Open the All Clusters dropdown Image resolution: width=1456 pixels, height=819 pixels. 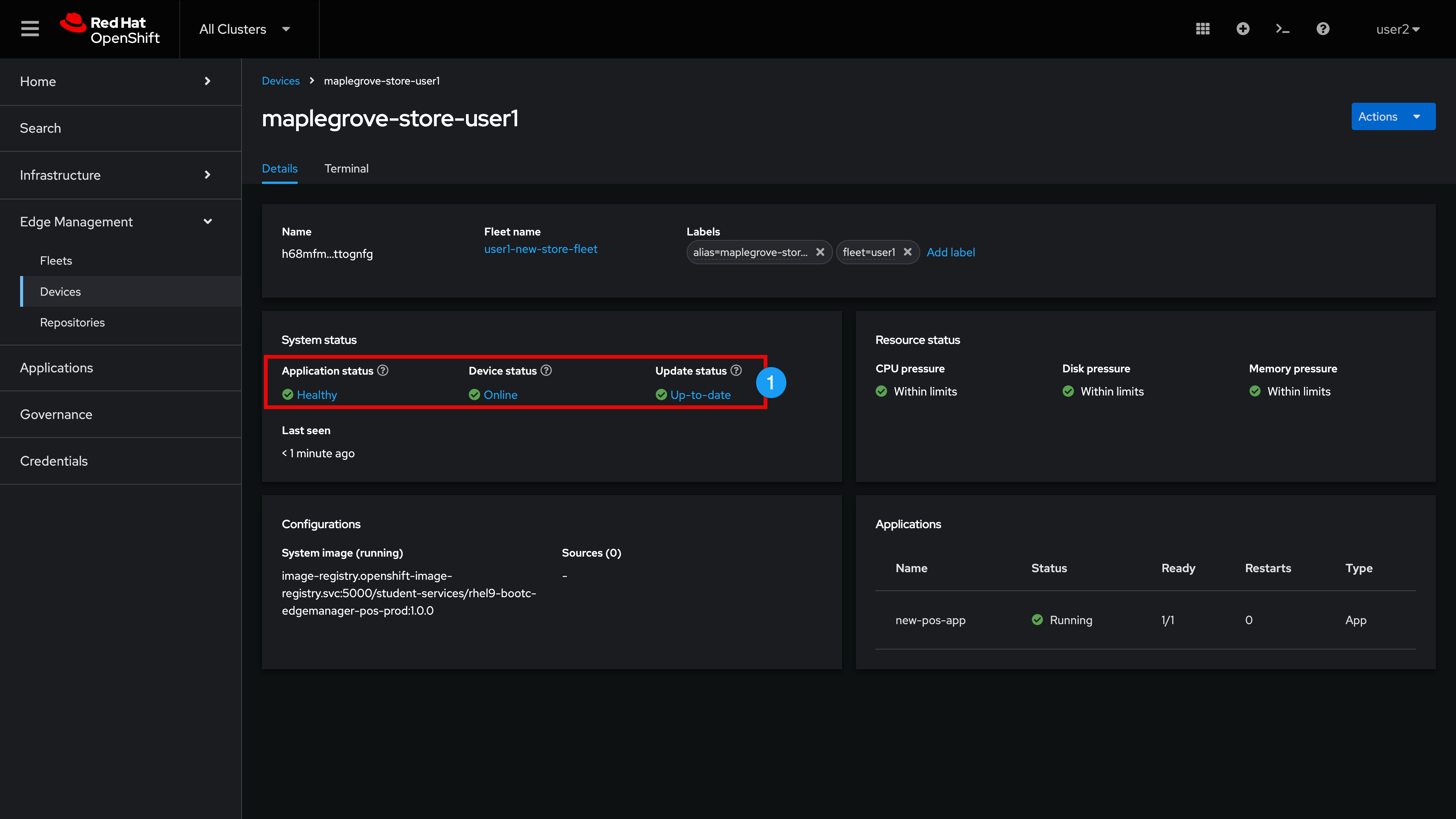click(x=245, y=29)
